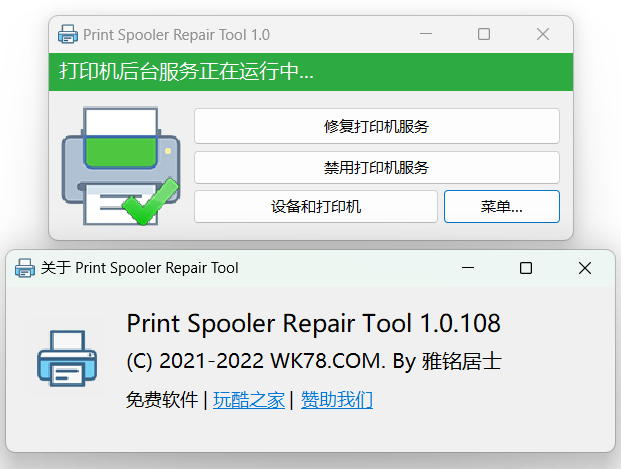Click the 禁用打印机服务 disable button

377,168
